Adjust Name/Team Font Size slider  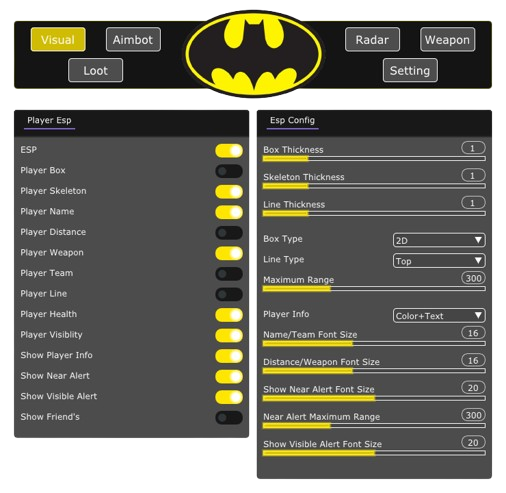374,343
